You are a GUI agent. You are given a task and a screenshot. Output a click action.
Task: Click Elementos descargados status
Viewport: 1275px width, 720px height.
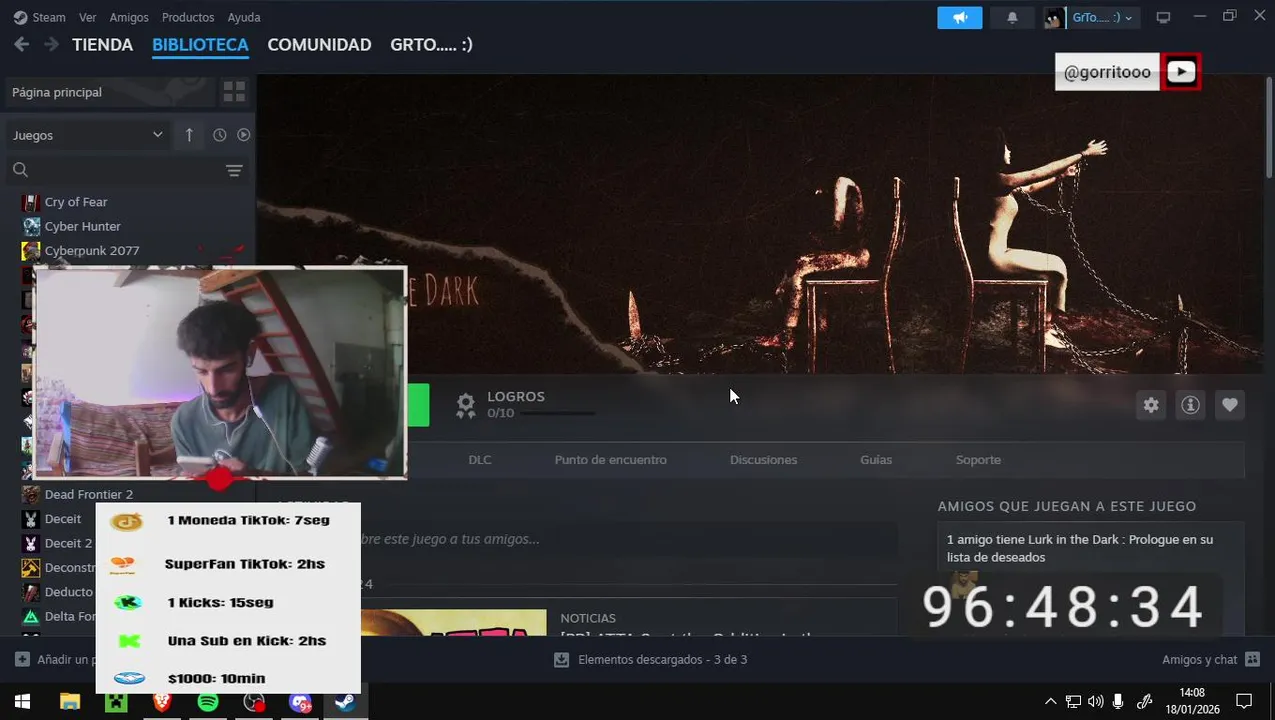662,660
